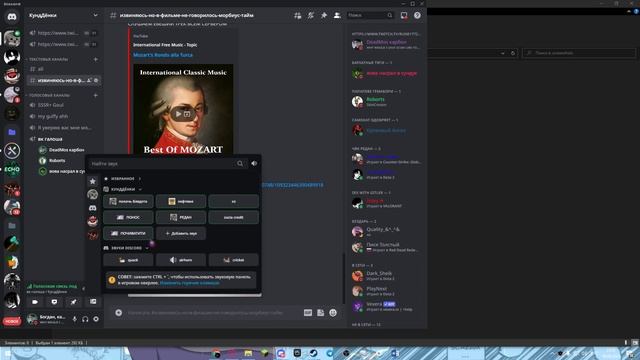Screen dimensions: 640x360
Task: Open Threads icon in channel header
Action: pyautogui.click(x=298, y=16)
